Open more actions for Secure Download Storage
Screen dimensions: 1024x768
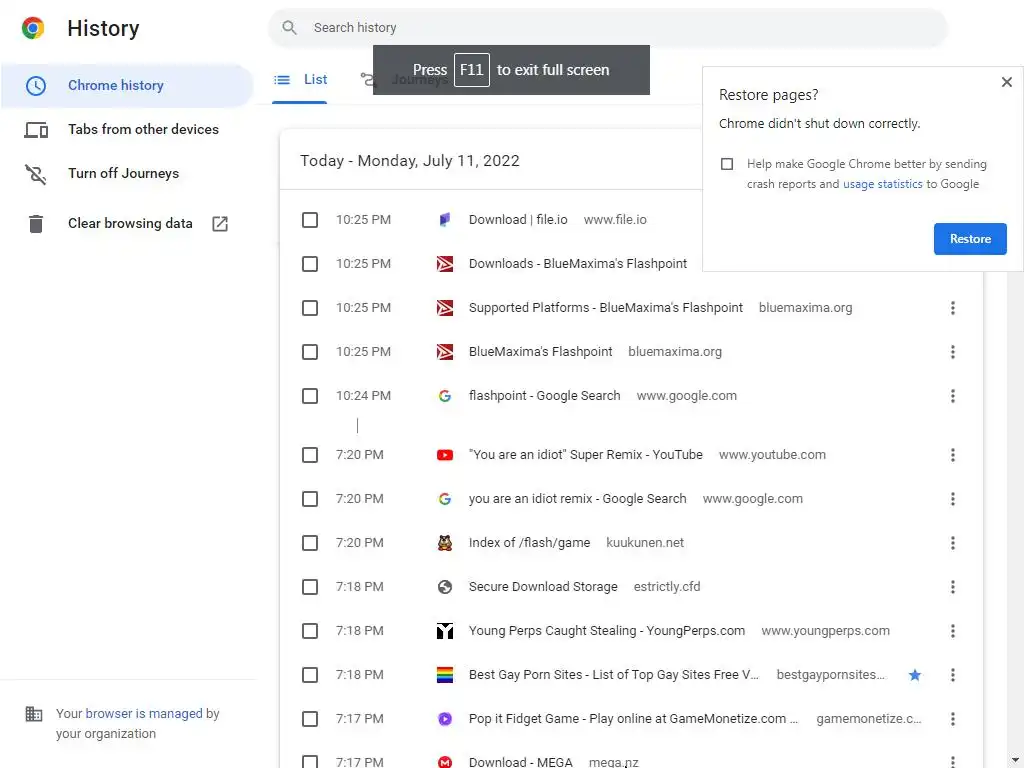953,587
